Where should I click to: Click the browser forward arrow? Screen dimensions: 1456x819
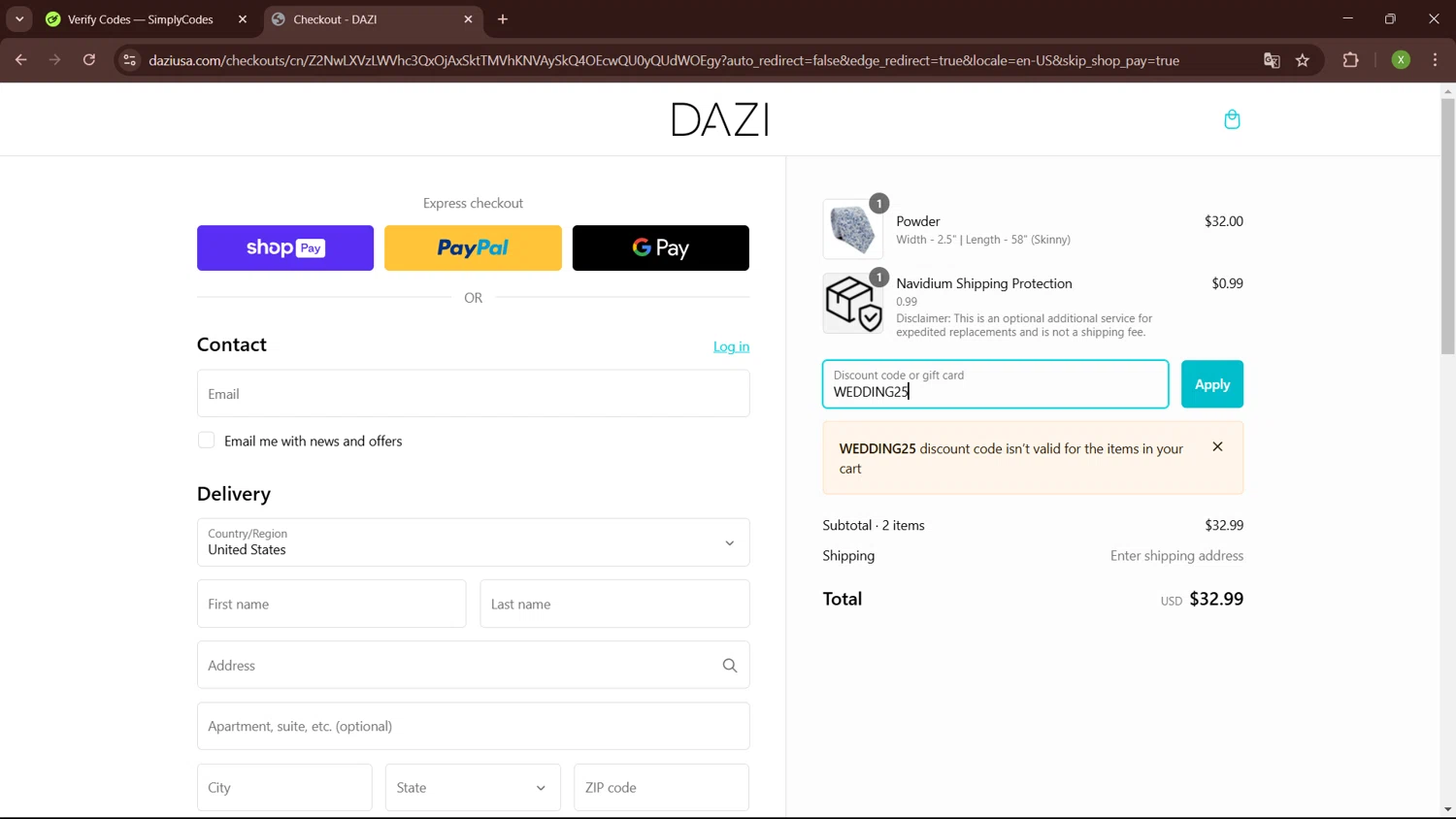(x=54, y=60)
